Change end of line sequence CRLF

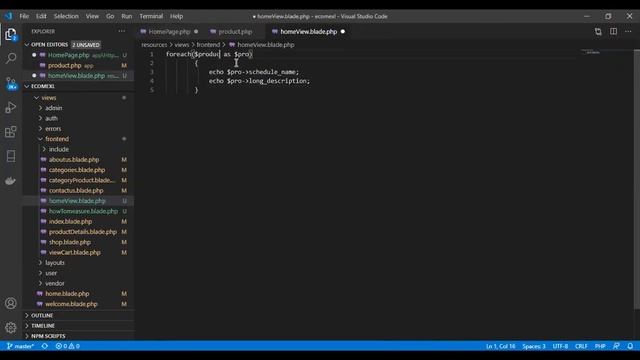[x=581, y=346]
